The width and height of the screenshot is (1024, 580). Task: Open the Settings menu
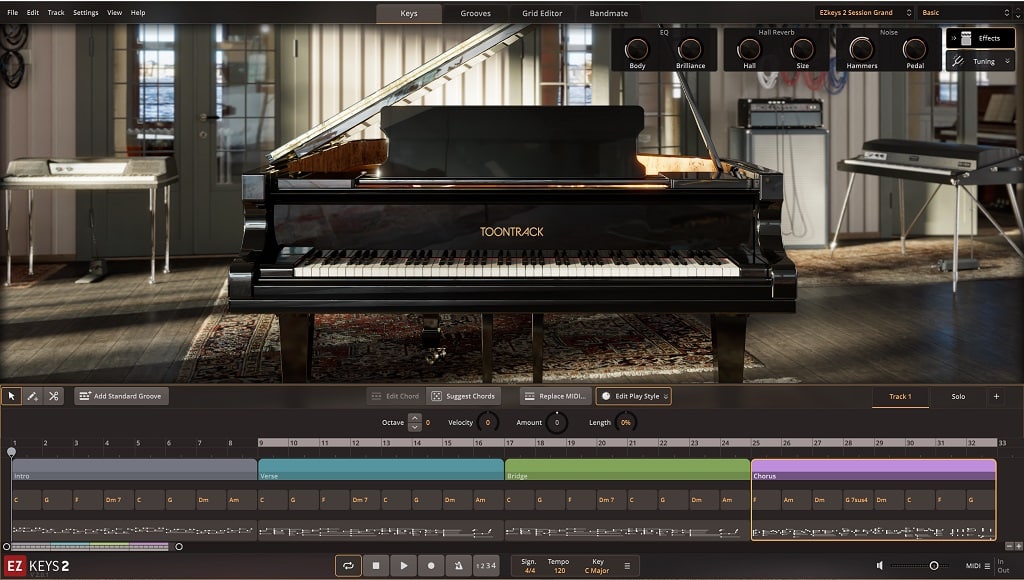[x=86, y=12]
